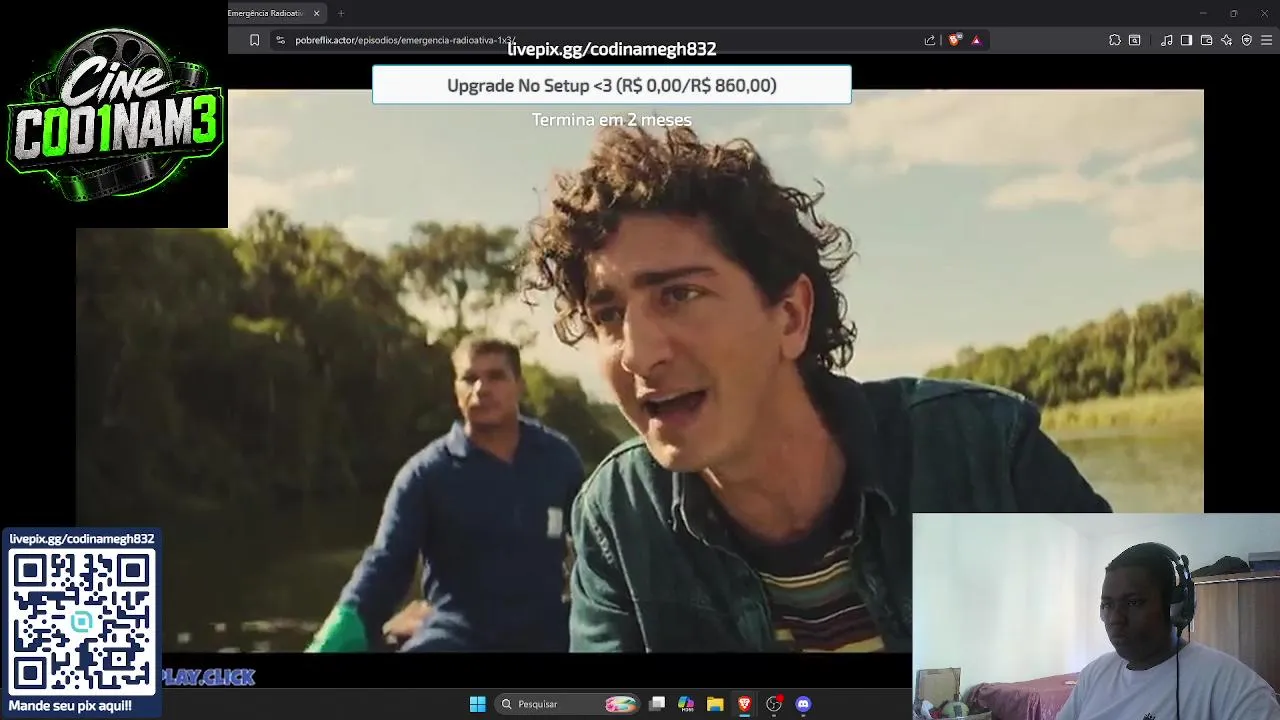Open the Brave Wallet icon
The image size is (1280, 720).
[x=1206, y=40]
